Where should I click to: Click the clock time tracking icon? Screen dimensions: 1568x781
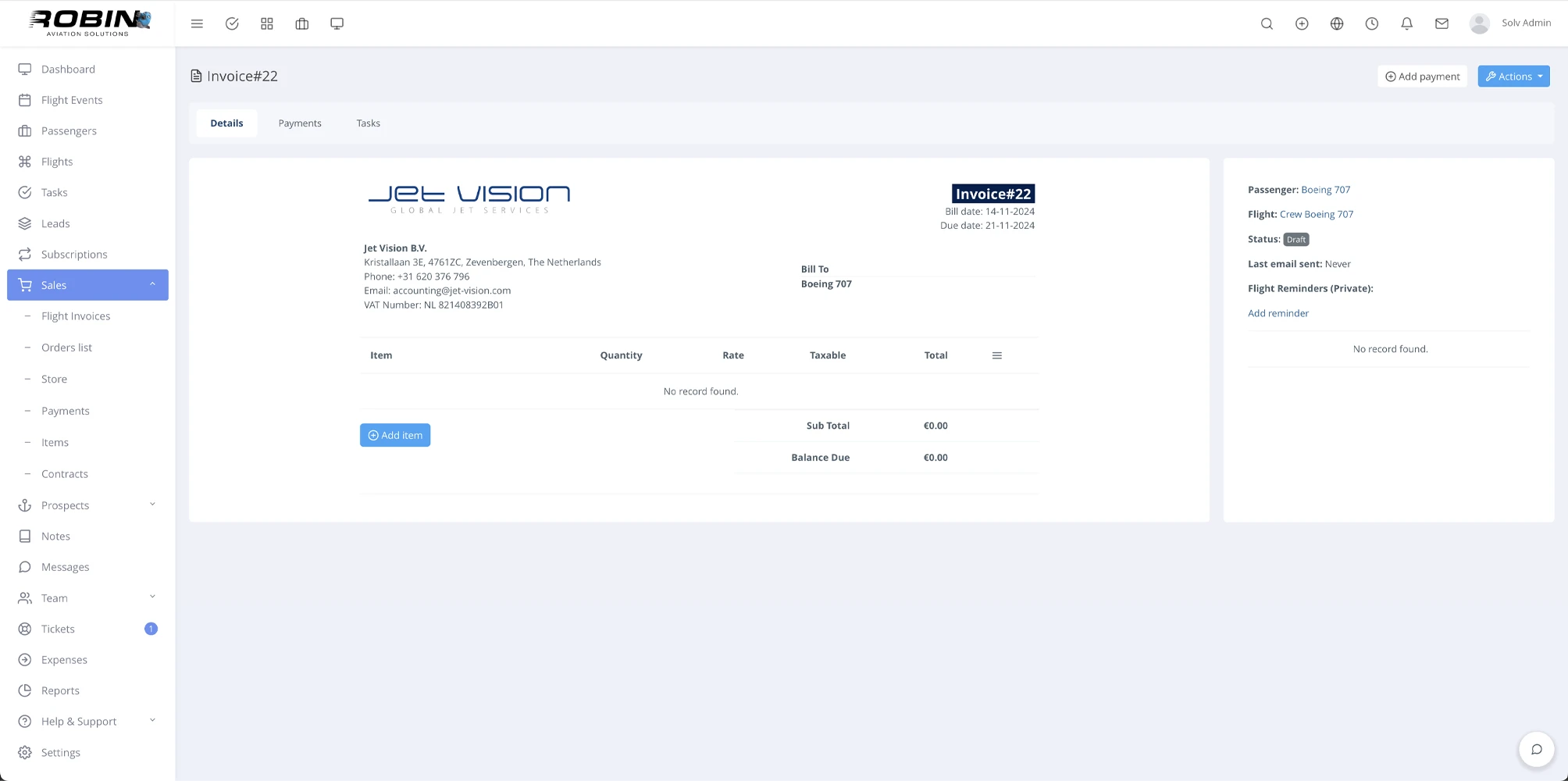point(1371,23)
